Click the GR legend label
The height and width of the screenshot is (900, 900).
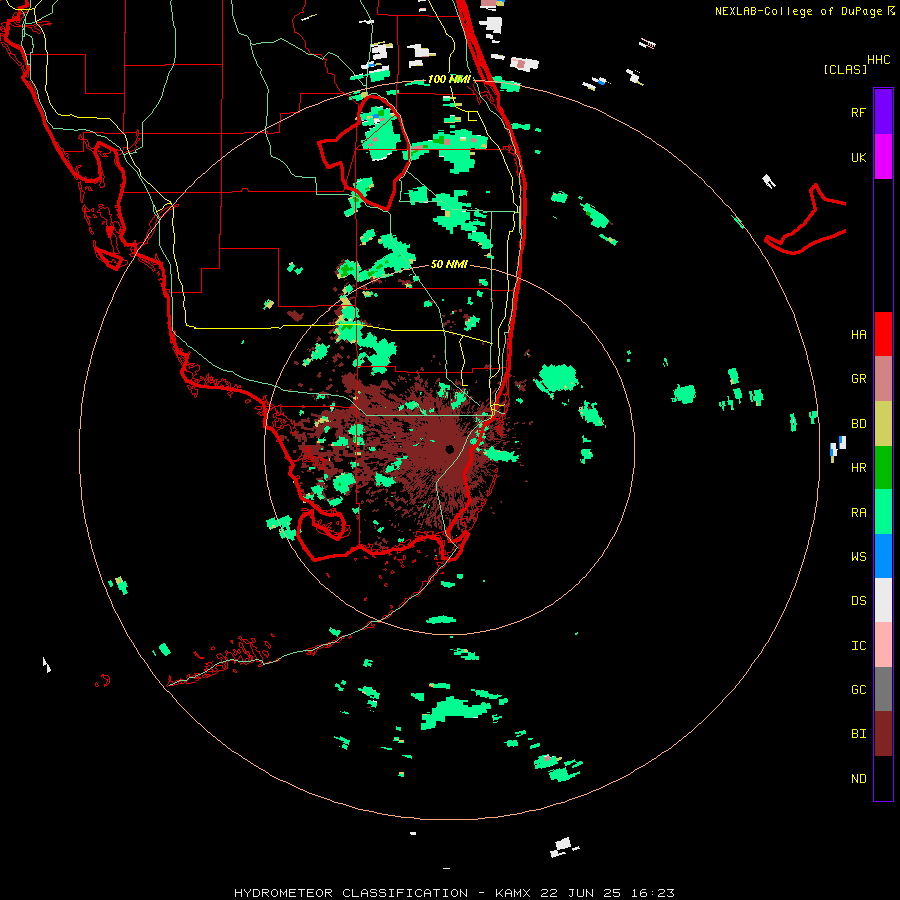(x=858, y=379)
